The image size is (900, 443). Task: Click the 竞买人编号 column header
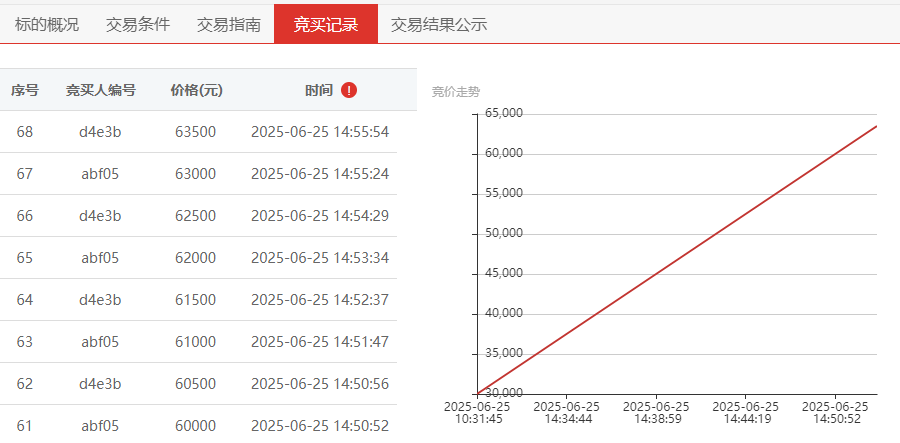[100, 90]
